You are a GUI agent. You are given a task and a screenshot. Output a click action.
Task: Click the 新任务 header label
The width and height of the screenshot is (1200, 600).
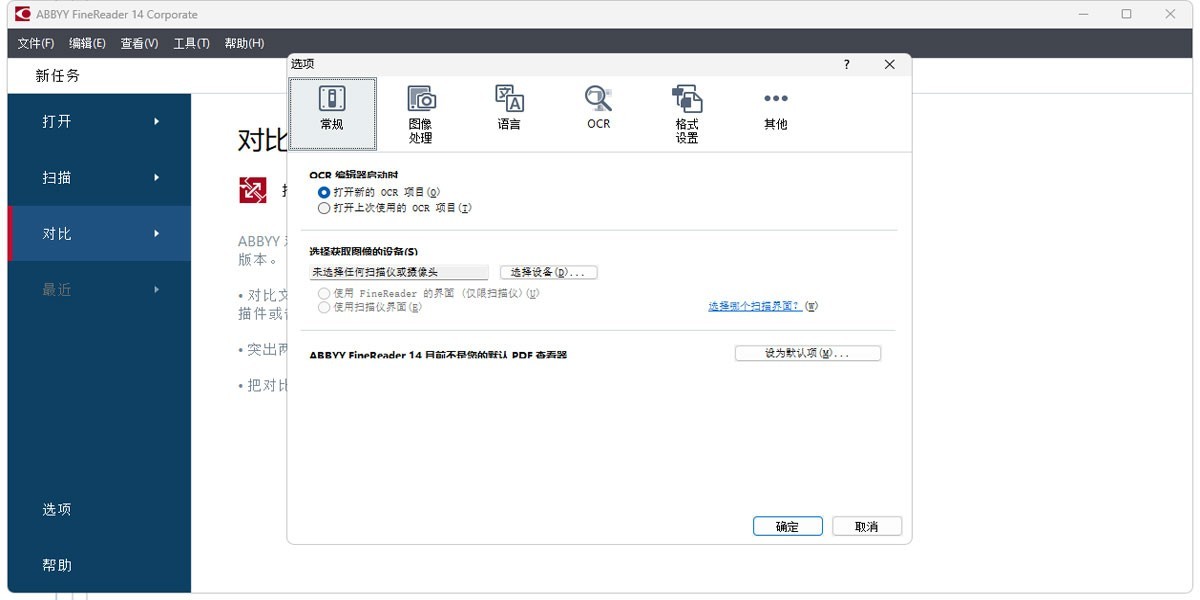57,76
